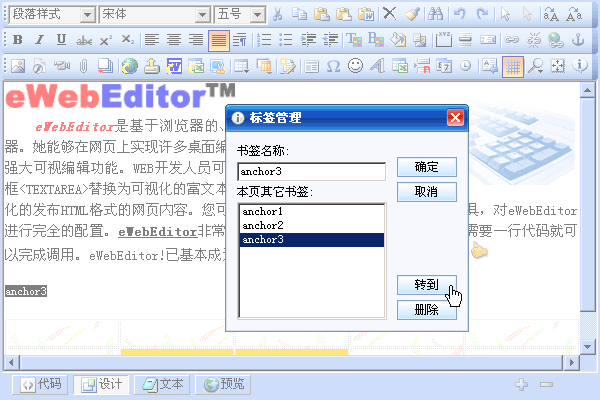The width and height of the screenshot is (600, 400).
Task: Select anchor2 in the bookmark list
Action: tap(311, 225)
